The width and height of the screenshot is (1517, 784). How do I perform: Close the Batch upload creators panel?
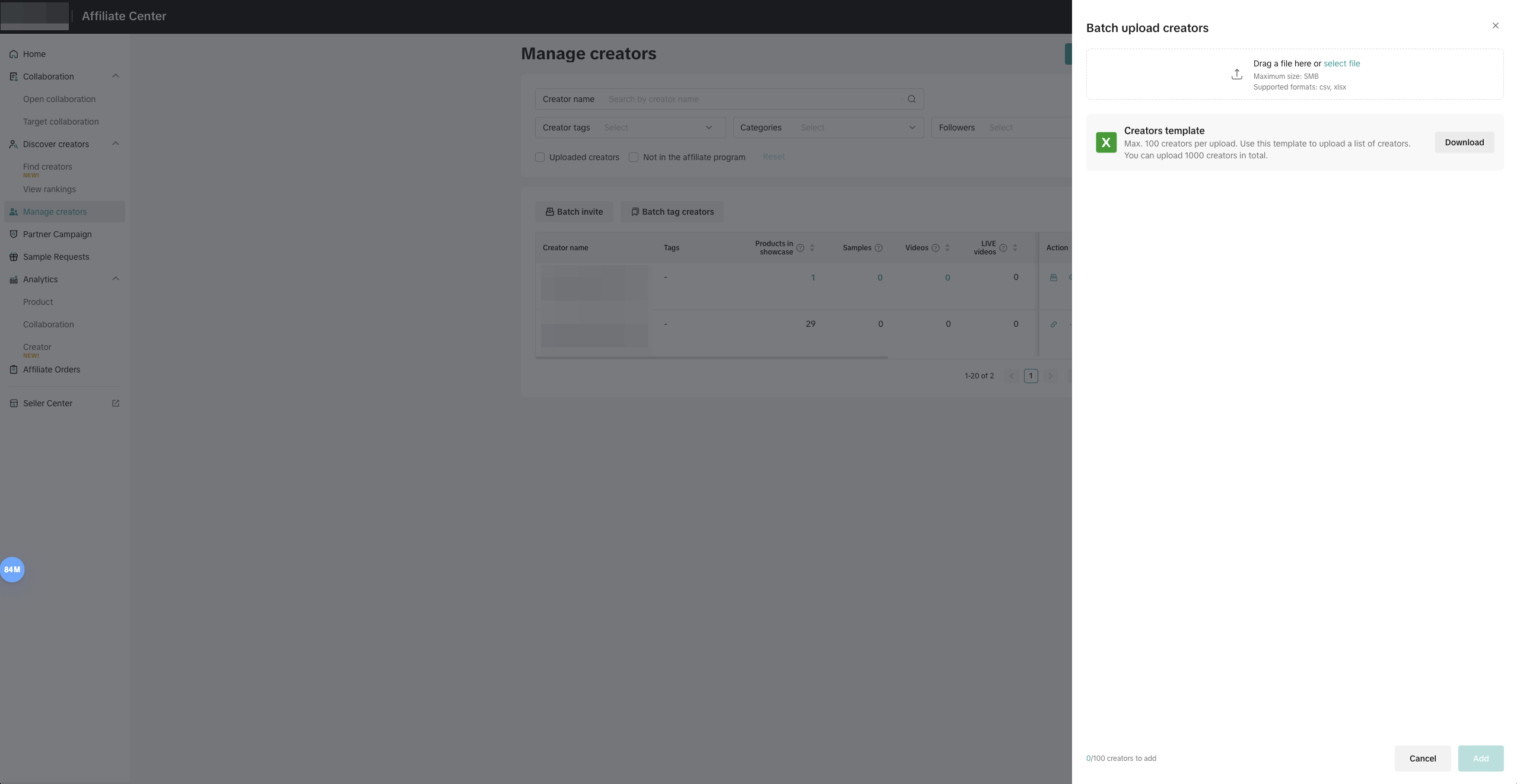pyautogui.click(x=1495, y=26)
